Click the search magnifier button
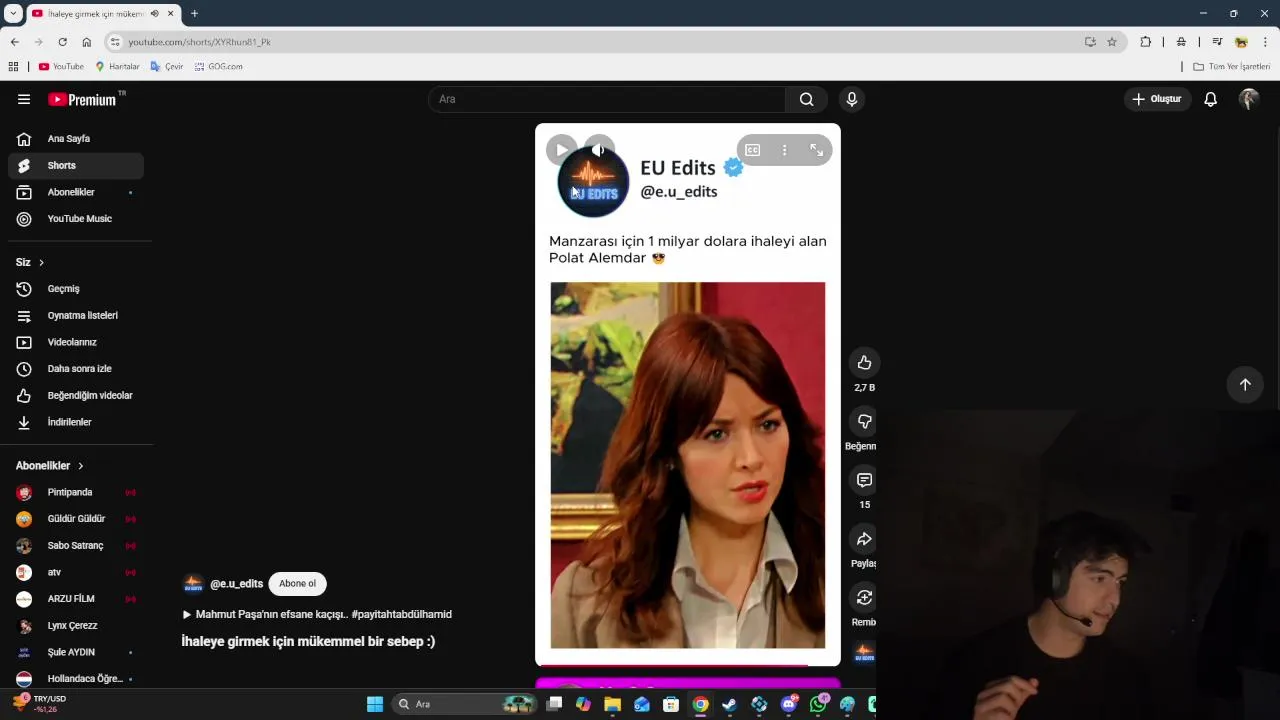 (806, 99)
